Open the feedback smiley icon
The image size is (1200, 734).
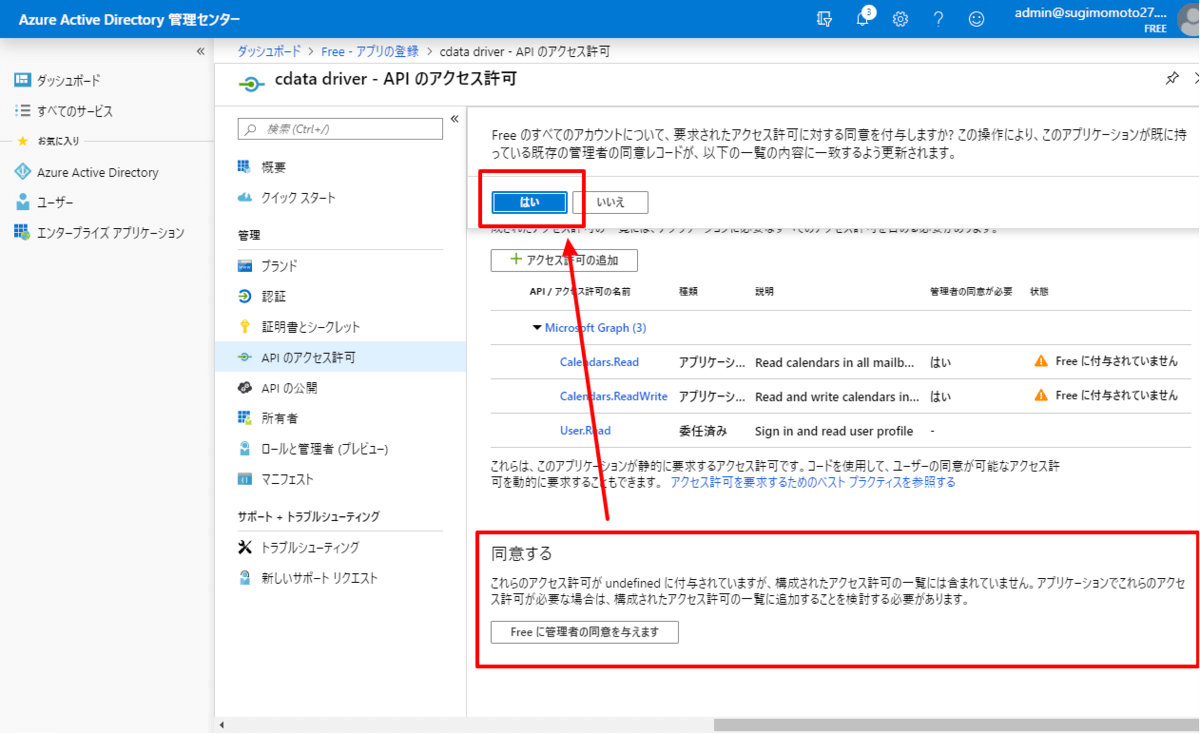click(x=976, y=19)
